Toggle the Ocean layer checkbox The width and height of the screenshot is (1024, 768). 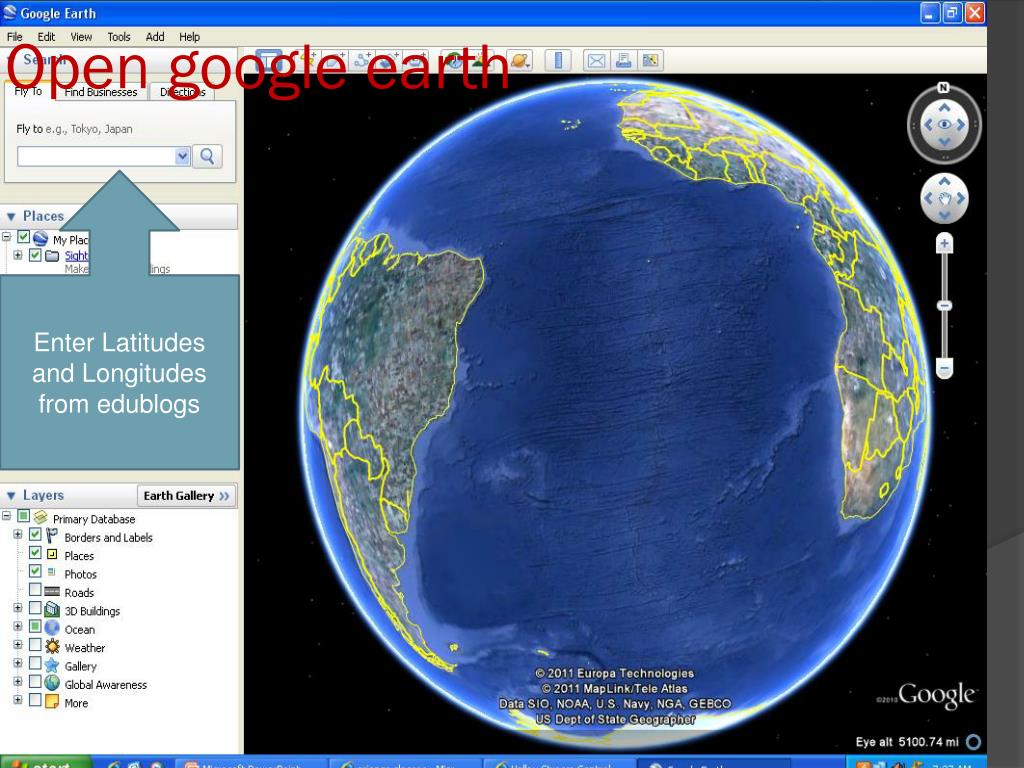pyautogui.click(x=35, y=626)
